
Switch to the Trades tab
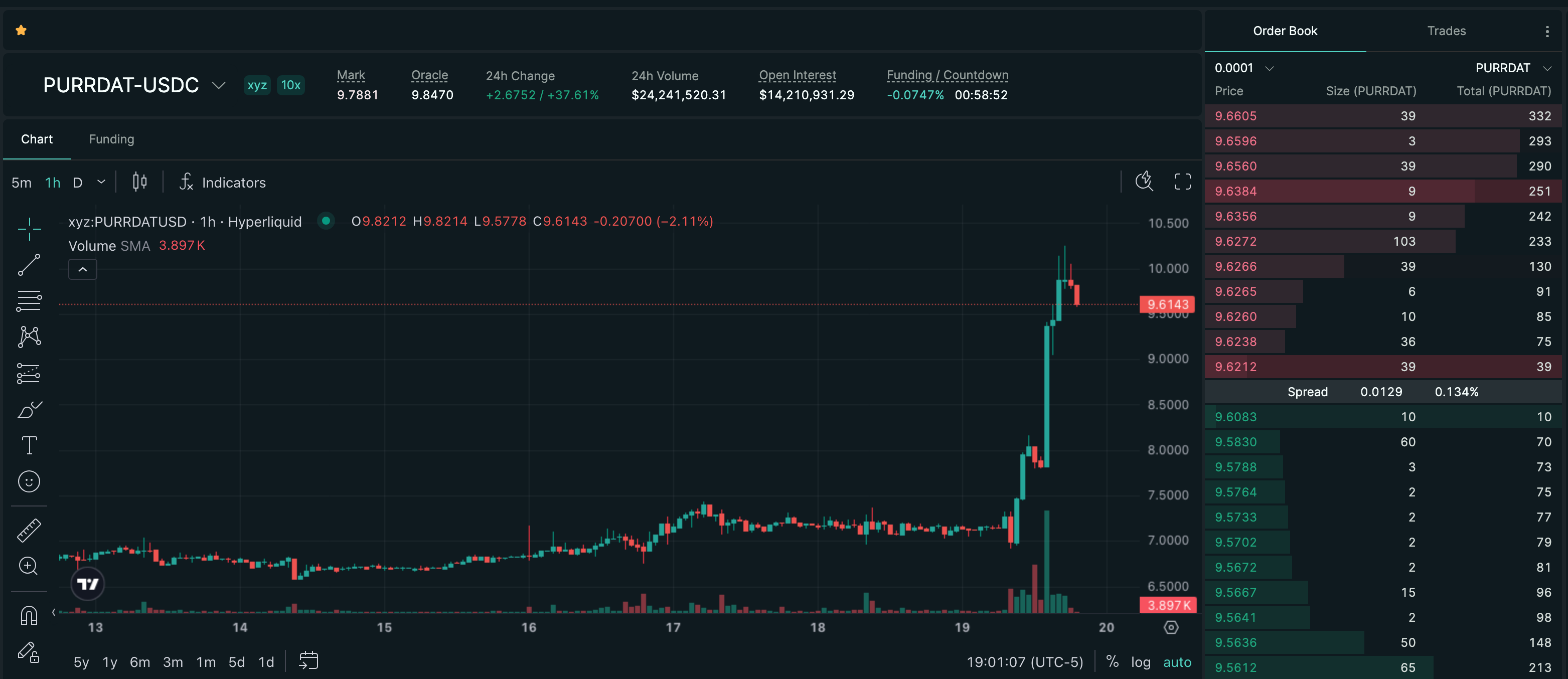(x=1446, y=31)
